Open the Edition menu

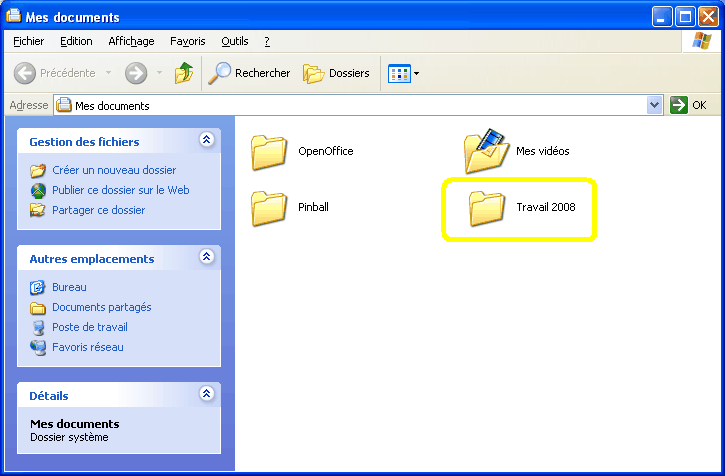click(x=76, y=41)
